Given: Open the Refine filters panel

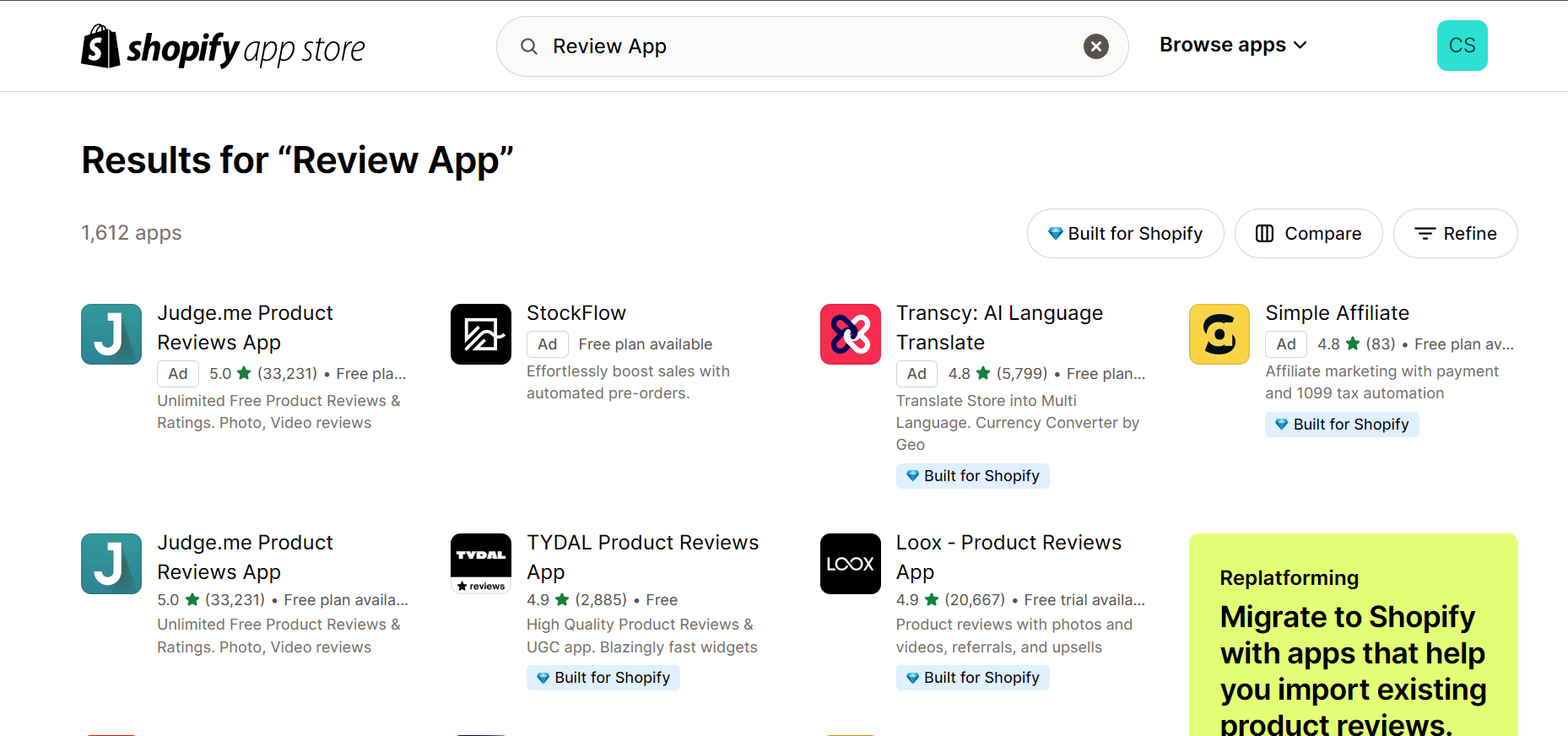Looking at the screenshot, I should coord(1455,234).
